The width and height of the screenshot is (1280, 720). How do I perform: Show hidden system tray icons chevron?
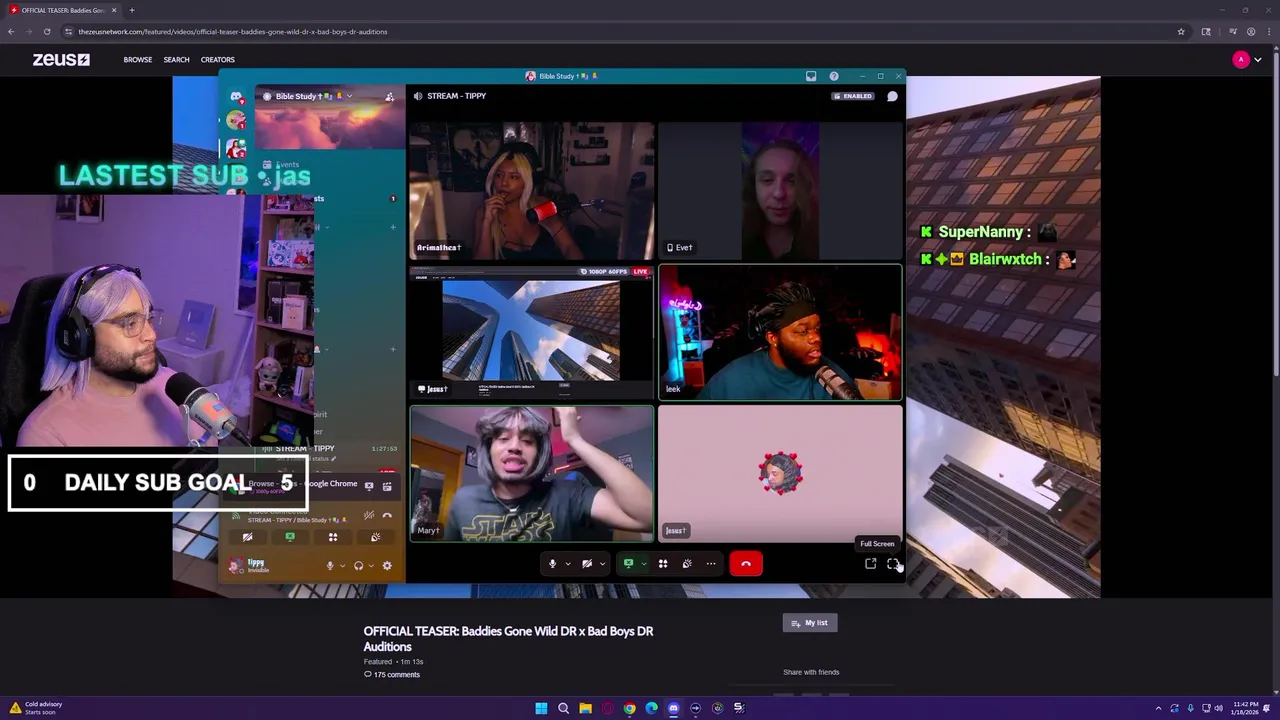coord(1158,708)
